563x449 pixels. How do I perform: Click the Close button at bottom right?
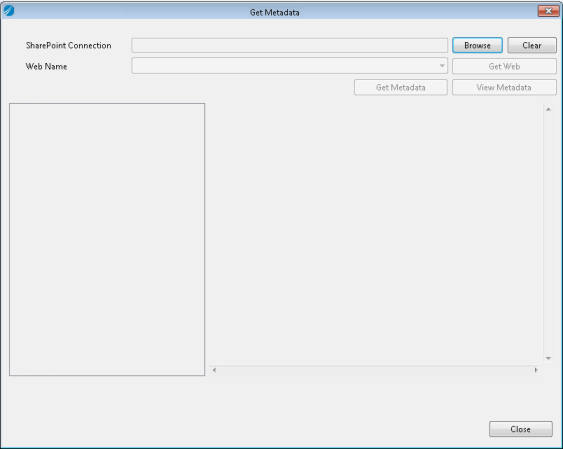521,429
